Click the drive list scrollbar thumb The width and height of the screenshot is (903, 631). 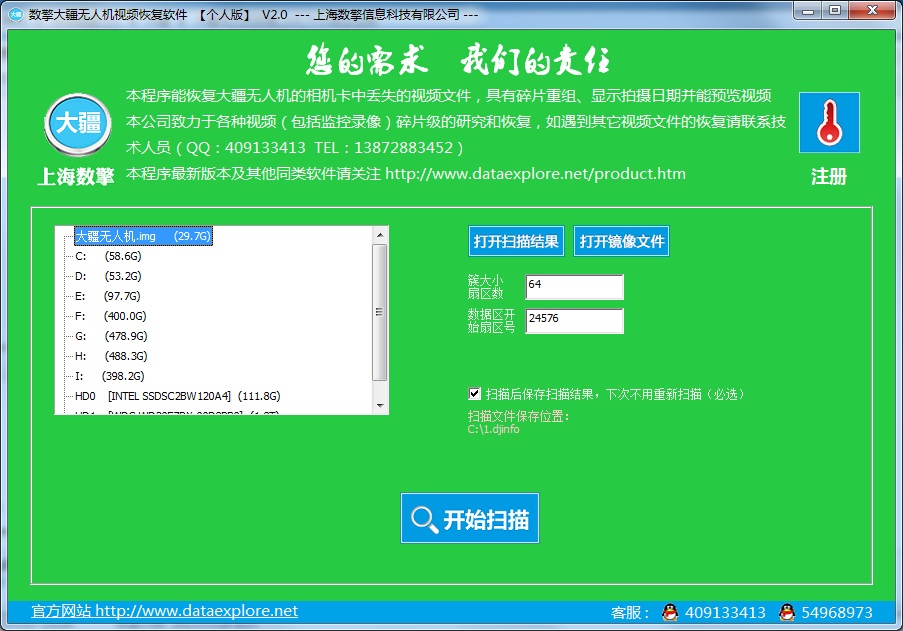point(380,312)
